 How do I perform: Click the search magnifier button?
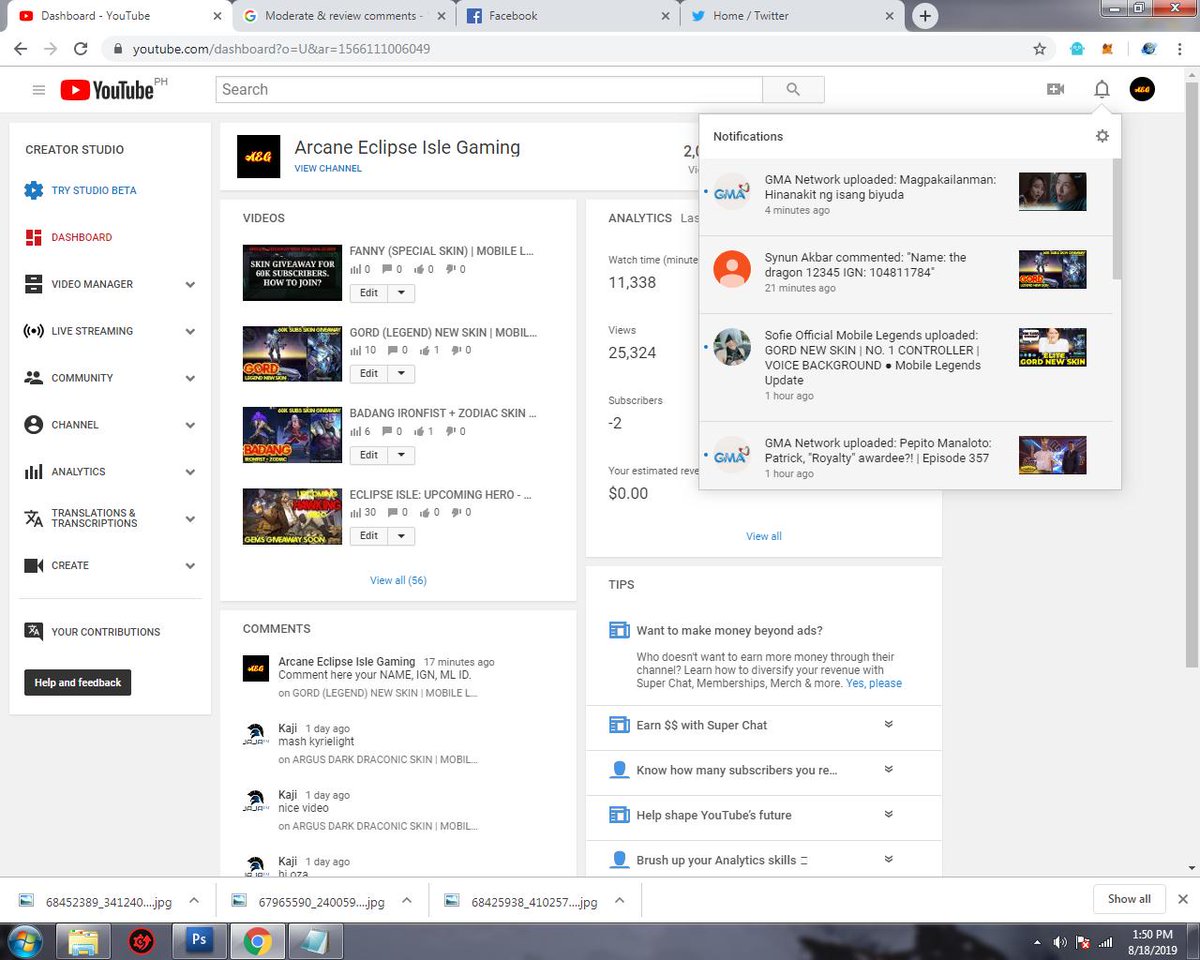[793, 90]
